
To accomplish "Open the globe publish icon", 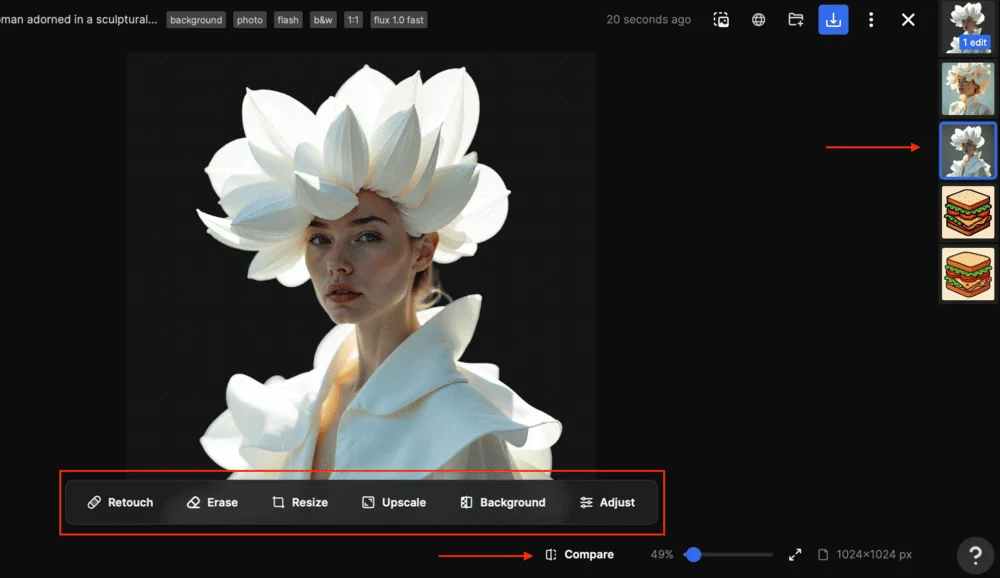I will point(759,20).
